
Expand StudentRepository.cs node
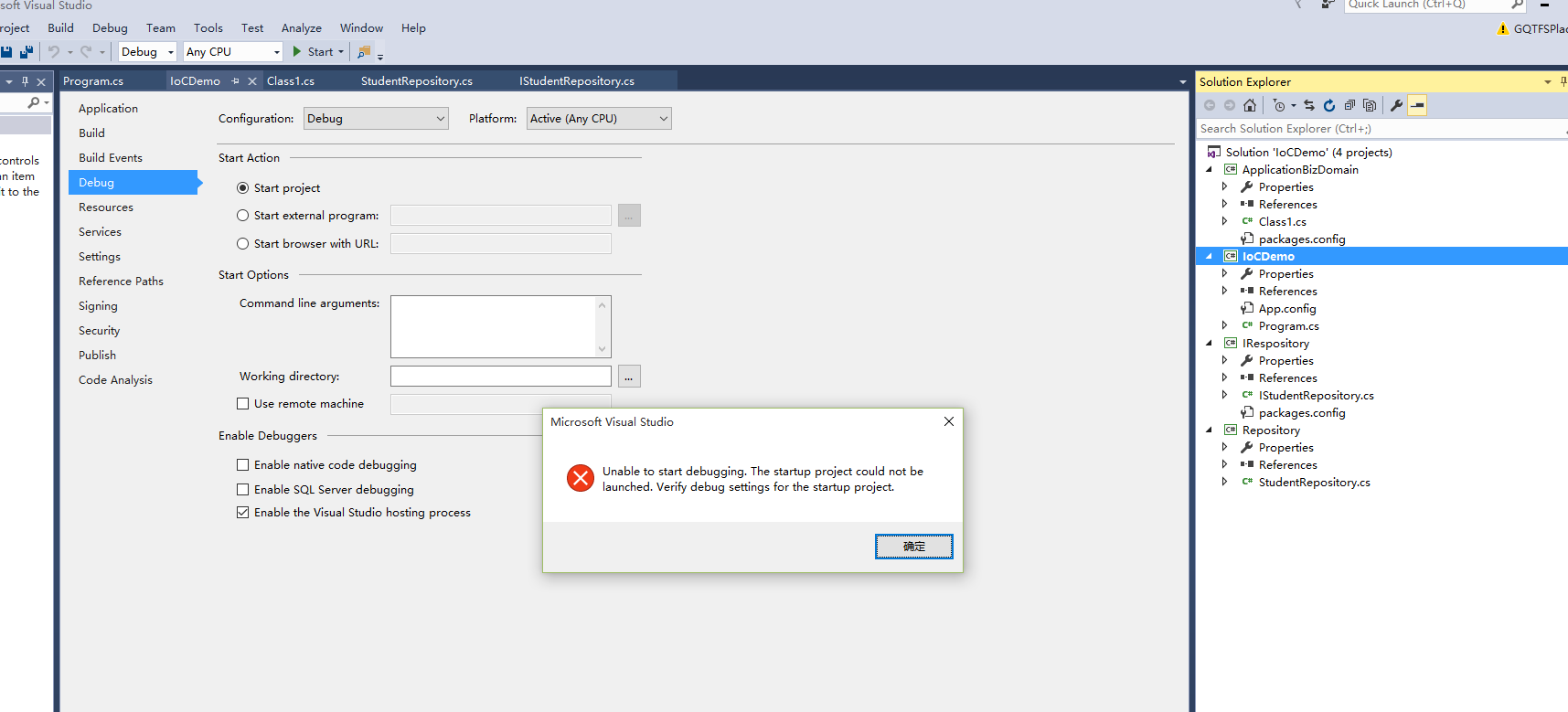[1225, 483]
